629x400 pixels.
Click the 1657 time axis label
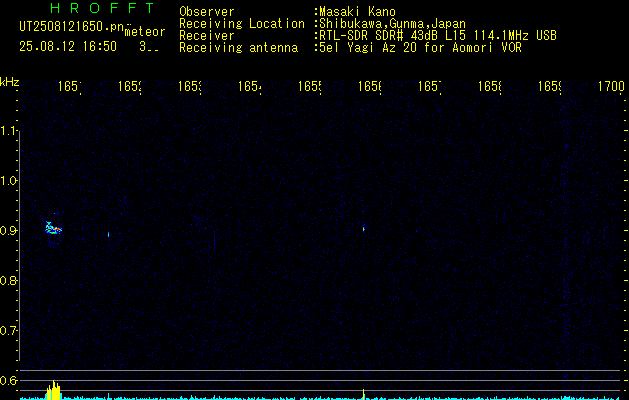click(x=430, y=86)
